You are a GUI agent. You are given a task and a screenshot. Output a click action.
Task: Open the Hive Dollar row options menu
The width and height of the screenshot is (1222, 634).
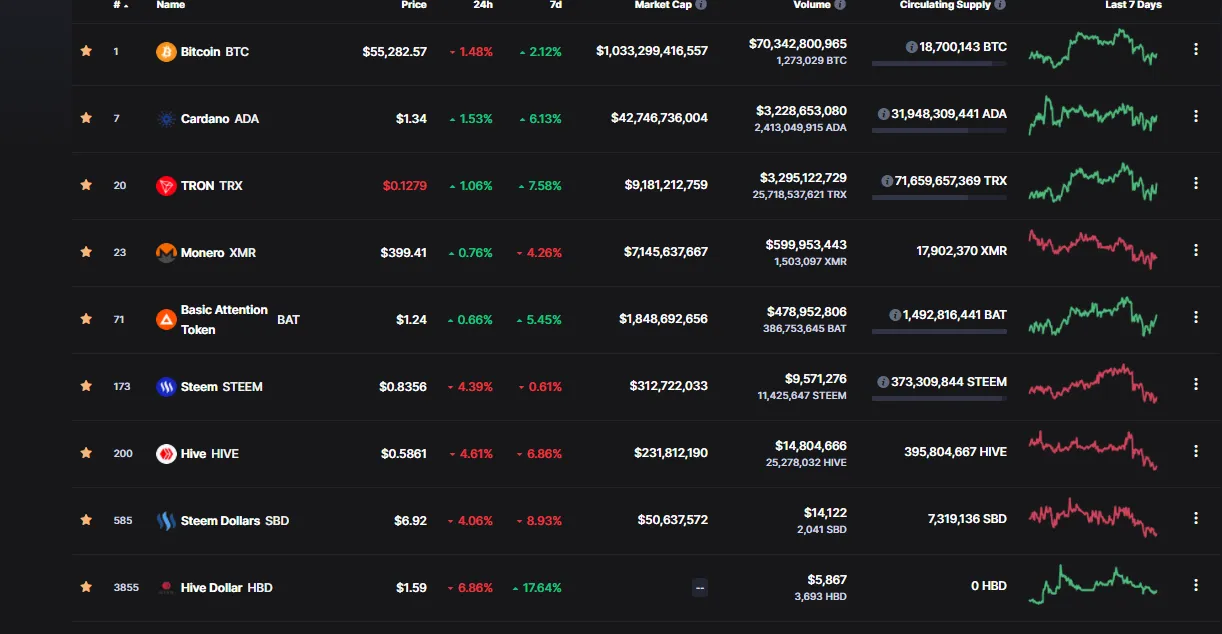1196,585
